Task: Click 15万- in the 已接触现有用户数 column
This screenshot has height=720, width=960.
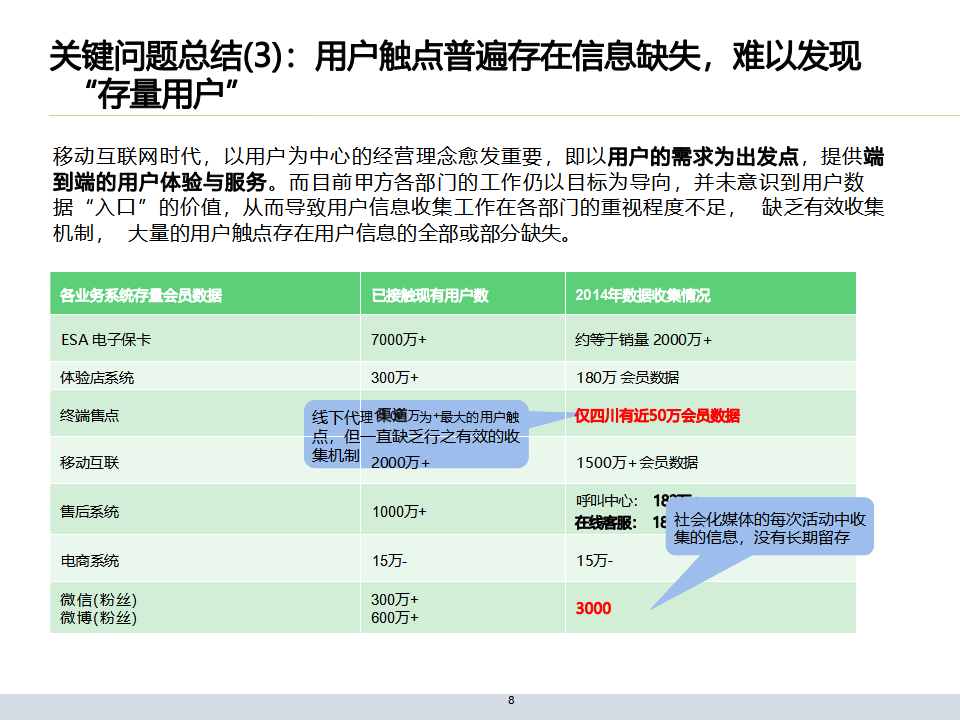Action: coord(389,561)
